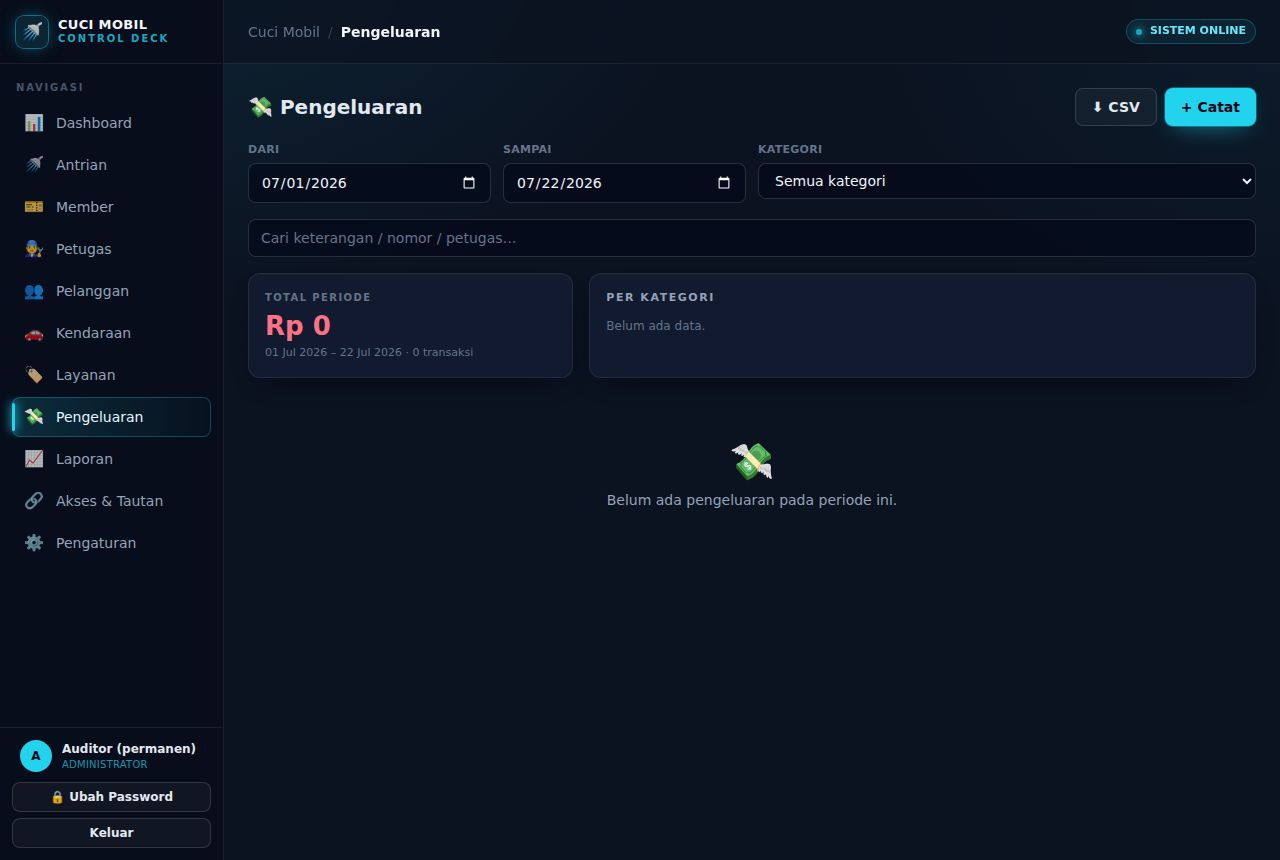This screenshot has height=860, width=1280.
Task: Click the Petugas worker icon
Action: (x=34, y=249)
